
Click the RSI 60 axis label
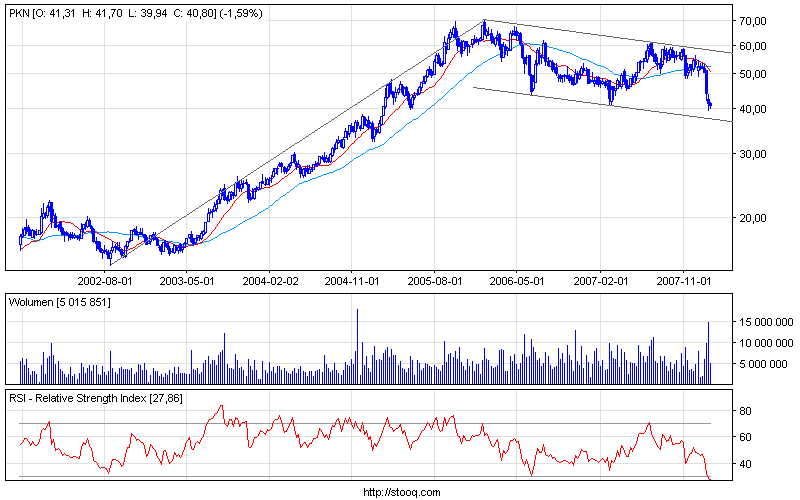pyautogui.click(x=745, y=437)
